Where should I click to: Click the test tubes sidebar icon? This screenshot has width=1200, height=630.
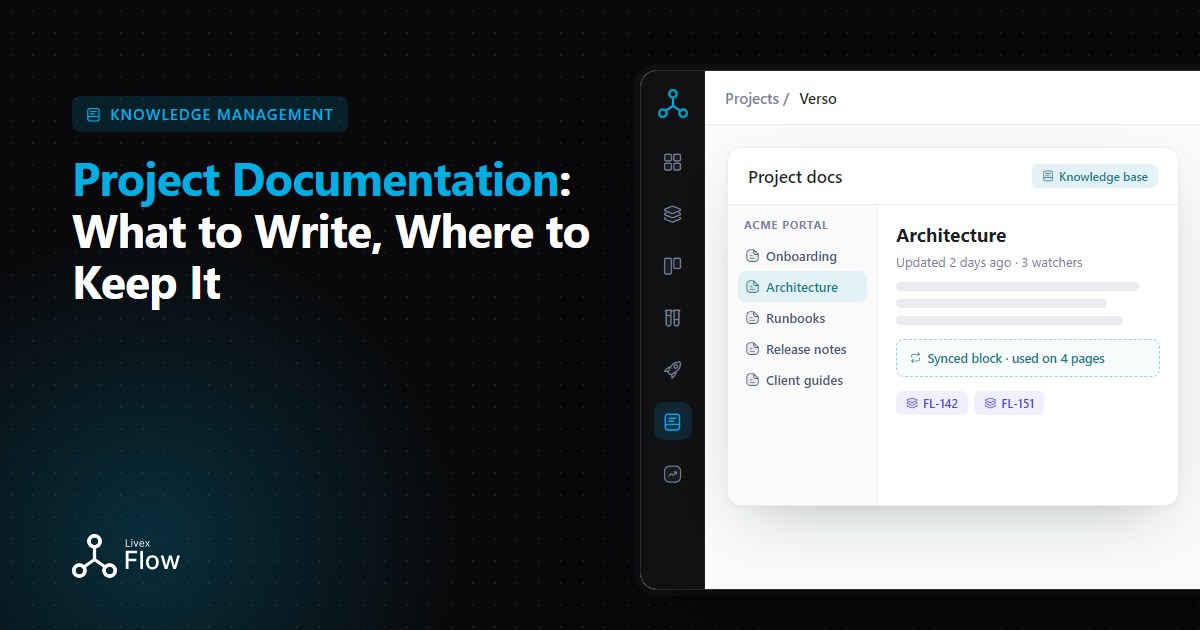tap(672, 318)
